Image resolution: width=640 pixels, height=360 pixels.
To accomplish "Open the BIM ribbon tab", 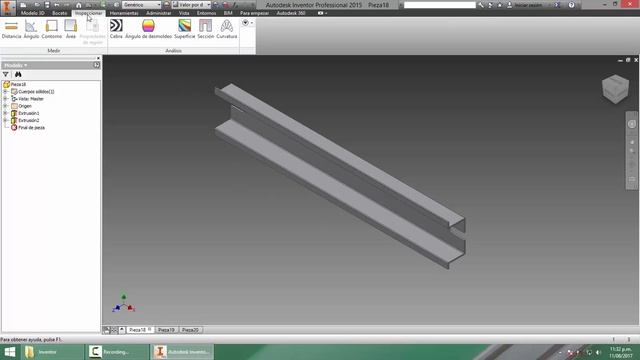I will click(x=228, y=13).
